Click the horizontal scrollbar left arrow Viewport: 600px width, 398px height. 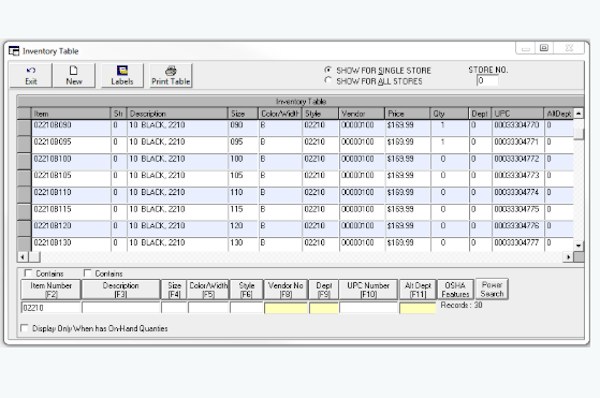tap(23, 257)
